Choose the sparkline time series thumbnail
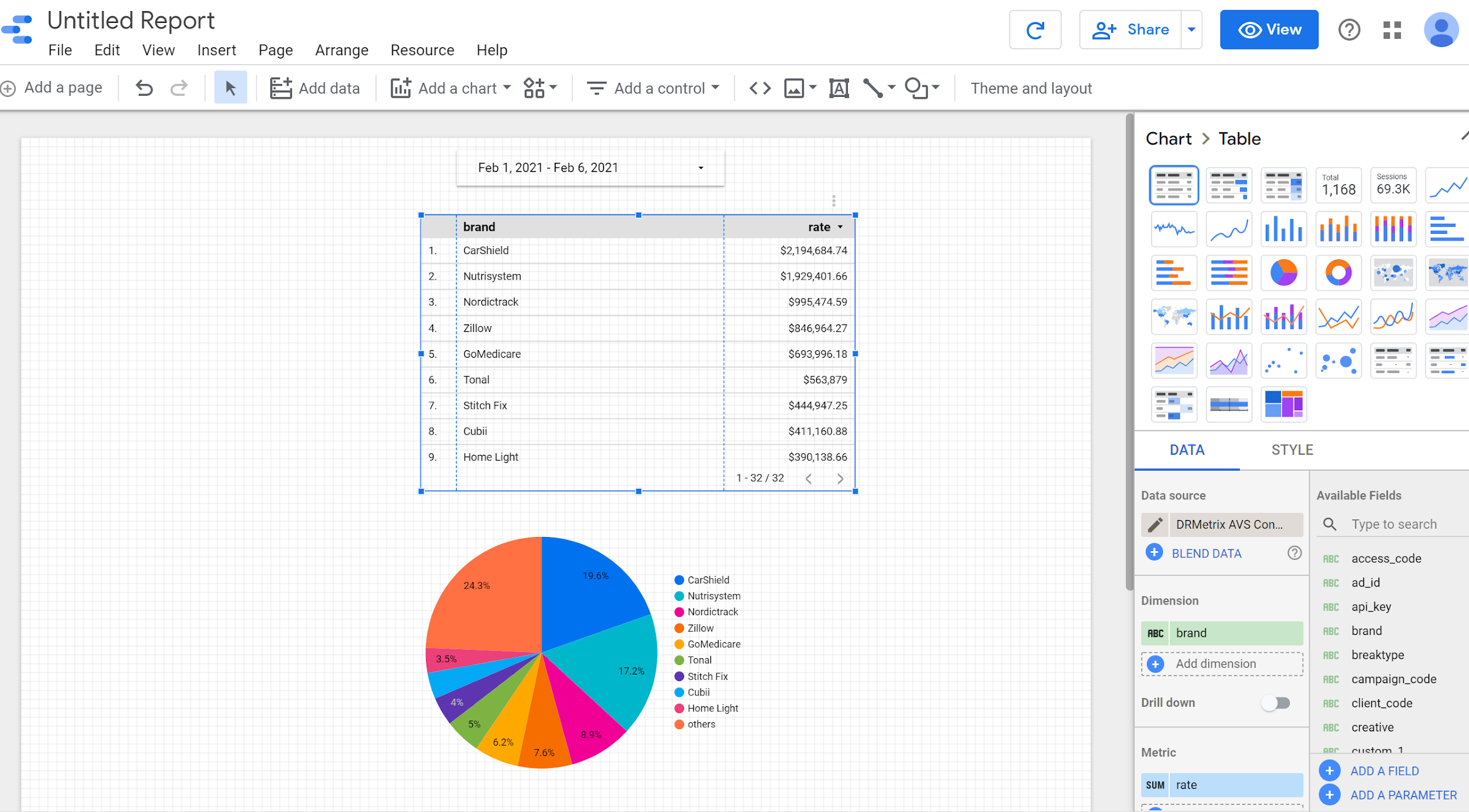The width and height of the screenshot is (1469, 812). click(1173, 229)
